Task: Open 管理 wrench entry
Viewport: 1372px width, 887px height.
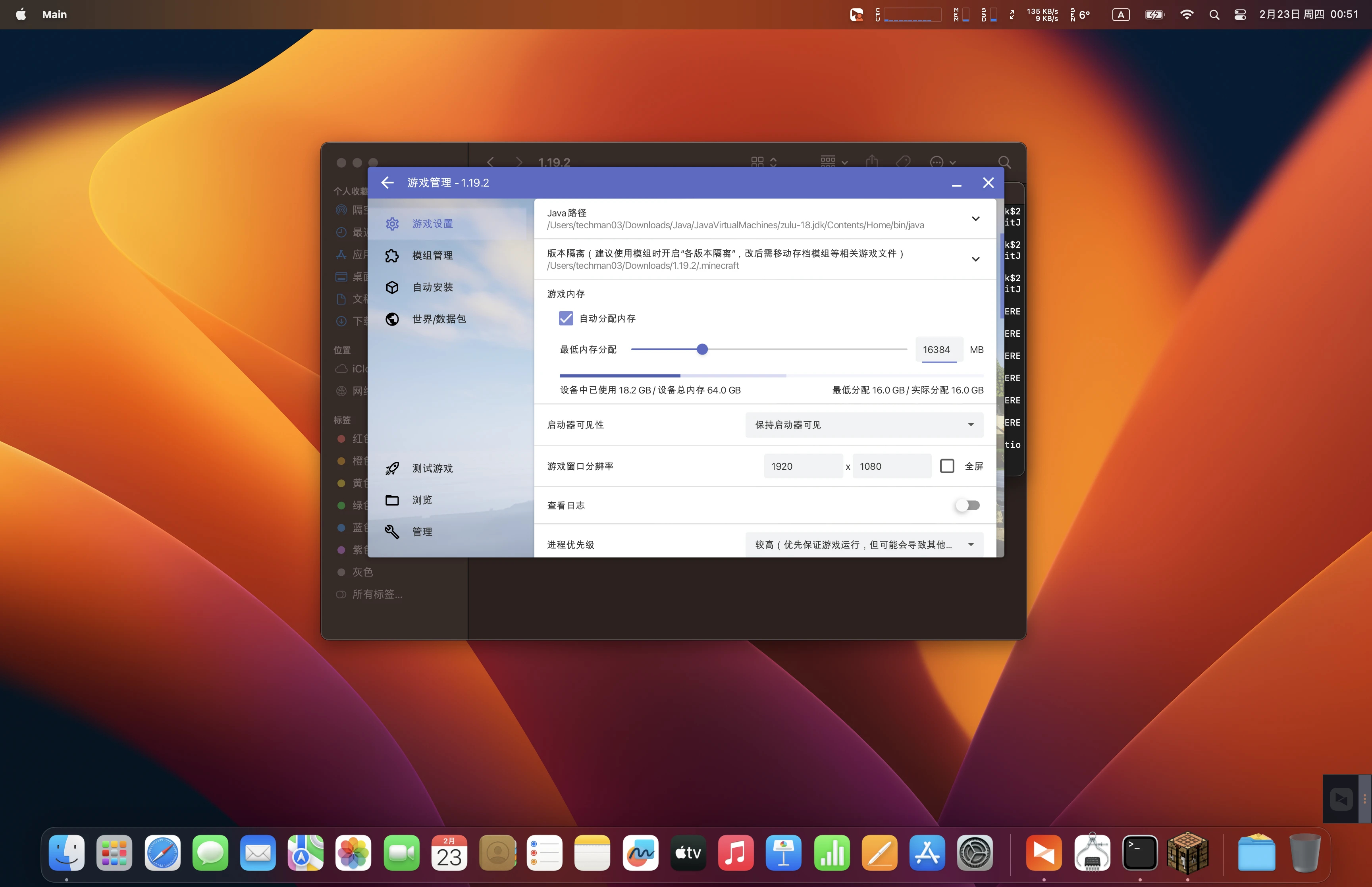Action: 447,532
